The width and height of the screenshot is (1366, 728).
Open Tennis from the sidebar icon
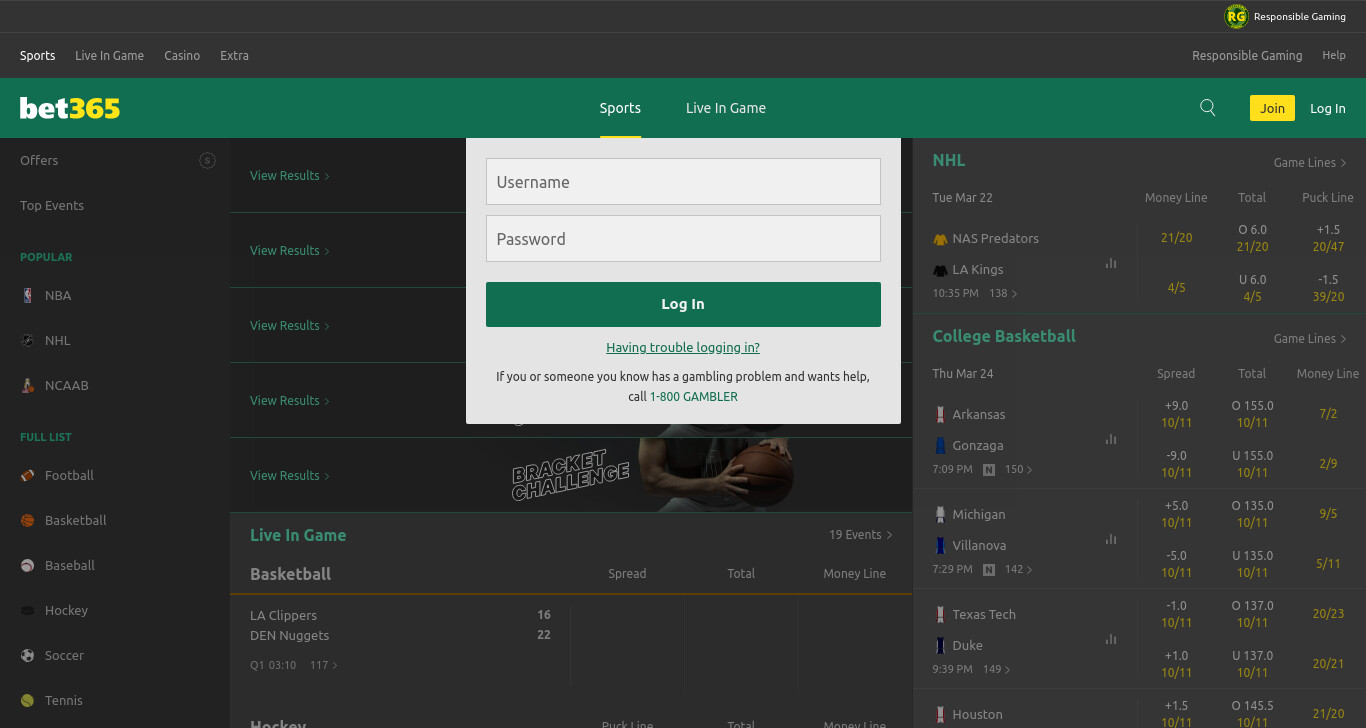[x=27, y=700]
